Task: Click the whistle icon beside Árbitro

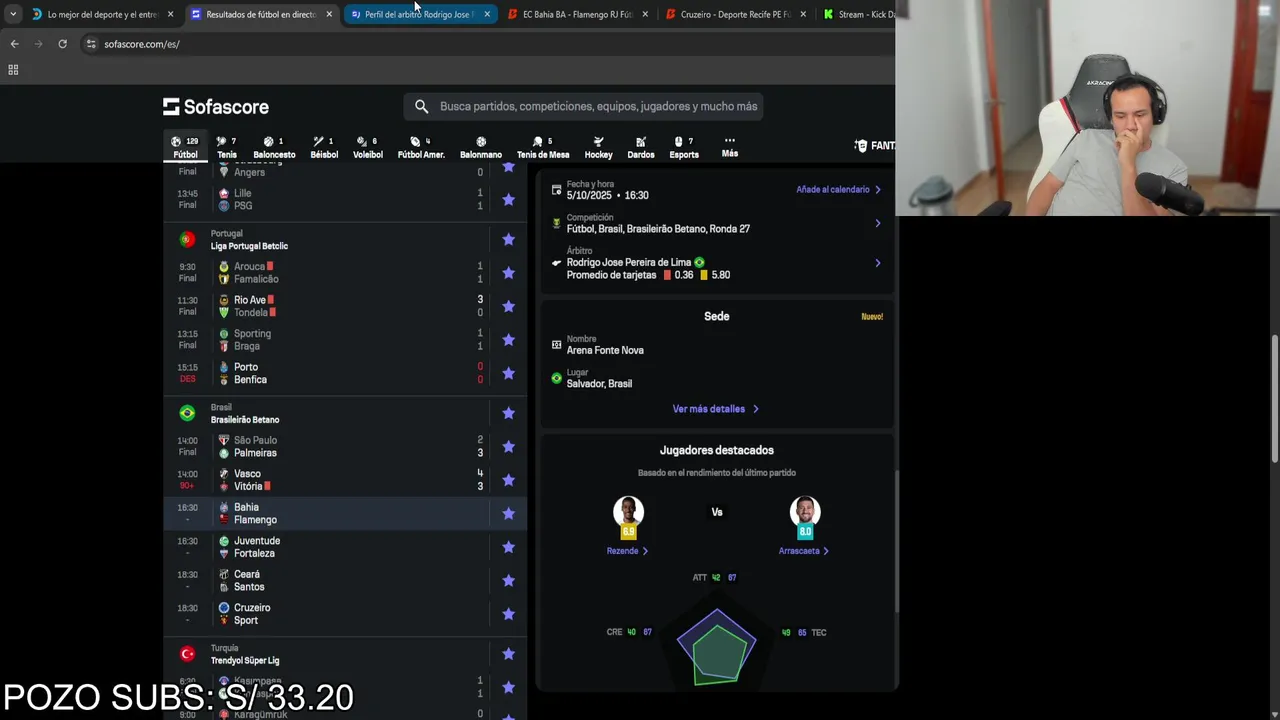Action: (557, 263)
